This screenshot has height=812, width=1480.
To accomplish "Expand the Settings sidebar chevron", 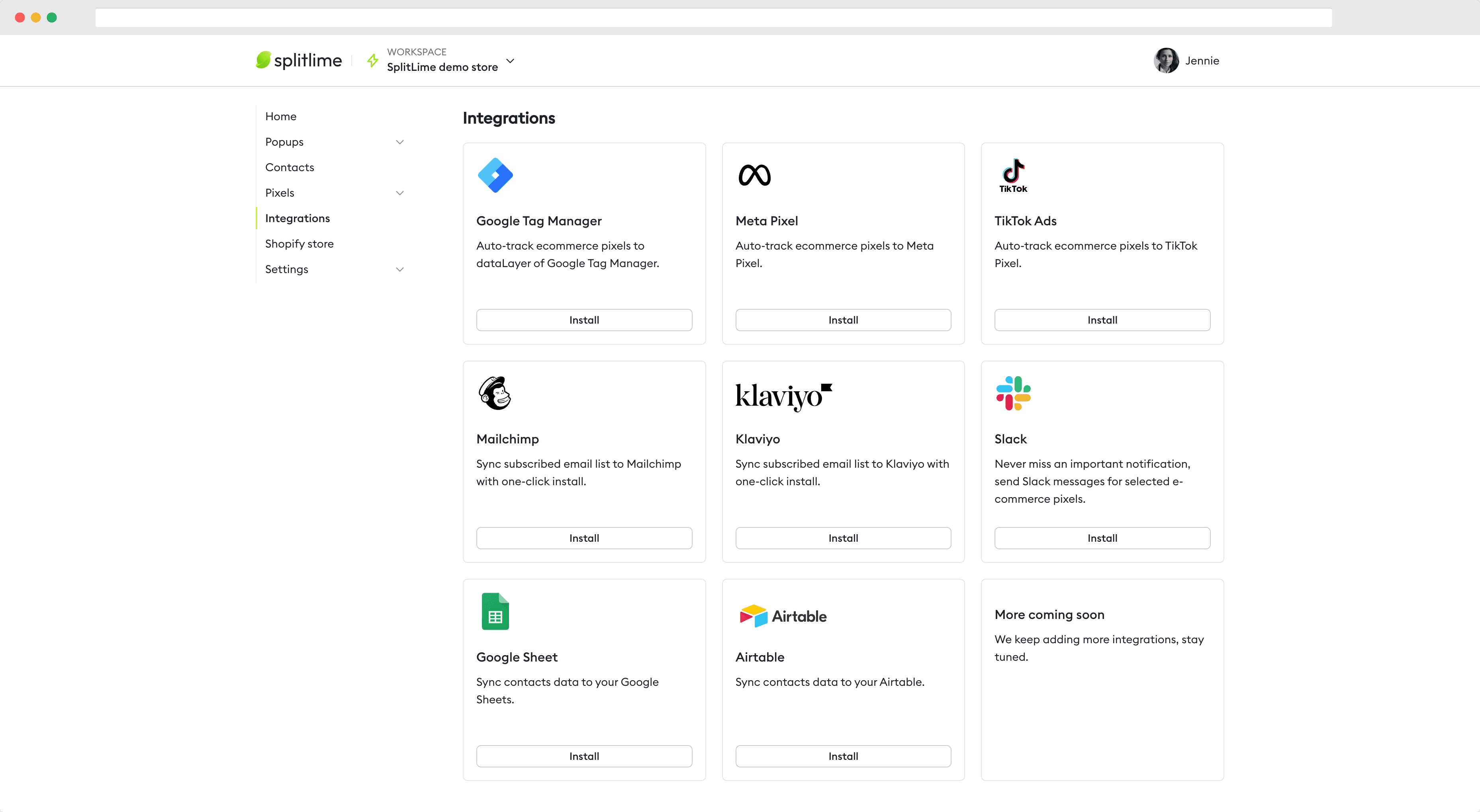I will pos(400,269).
